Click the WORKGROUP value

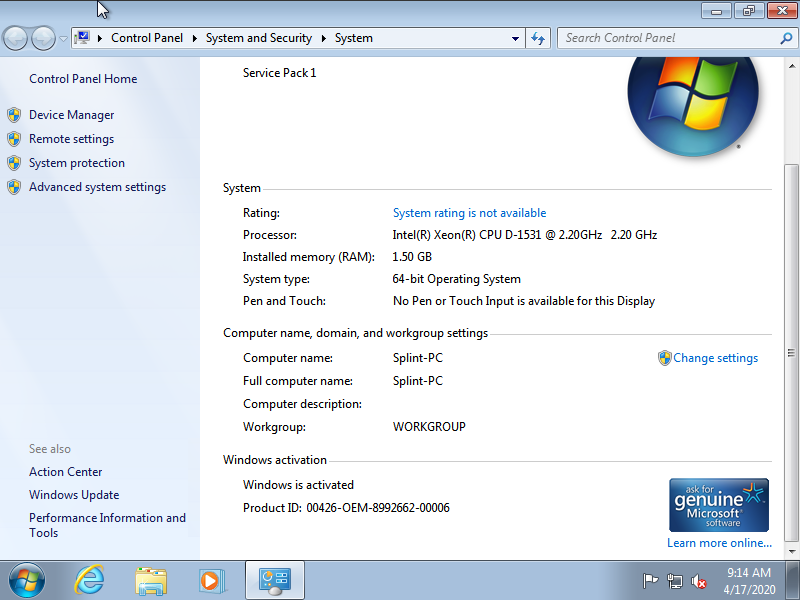429,427
